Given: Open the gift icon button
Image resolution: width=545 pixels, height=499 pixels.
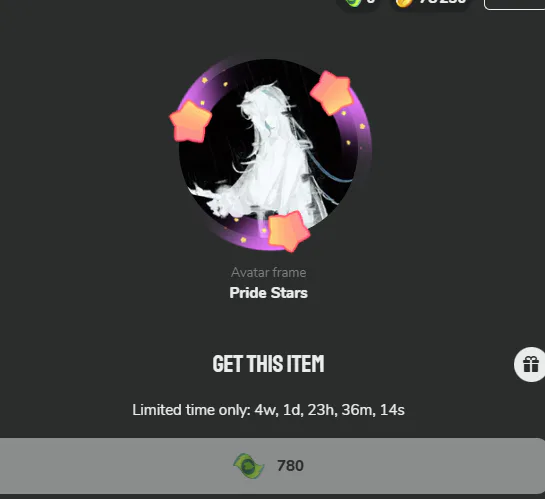Looking at the screenshot, I should 530,365.
